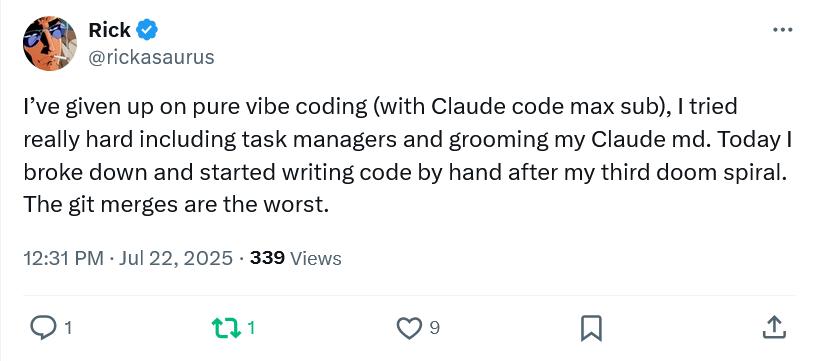Open the @rickasaurus handle link
The height and width of the screenshot is (361, 816).
(151, 57)
